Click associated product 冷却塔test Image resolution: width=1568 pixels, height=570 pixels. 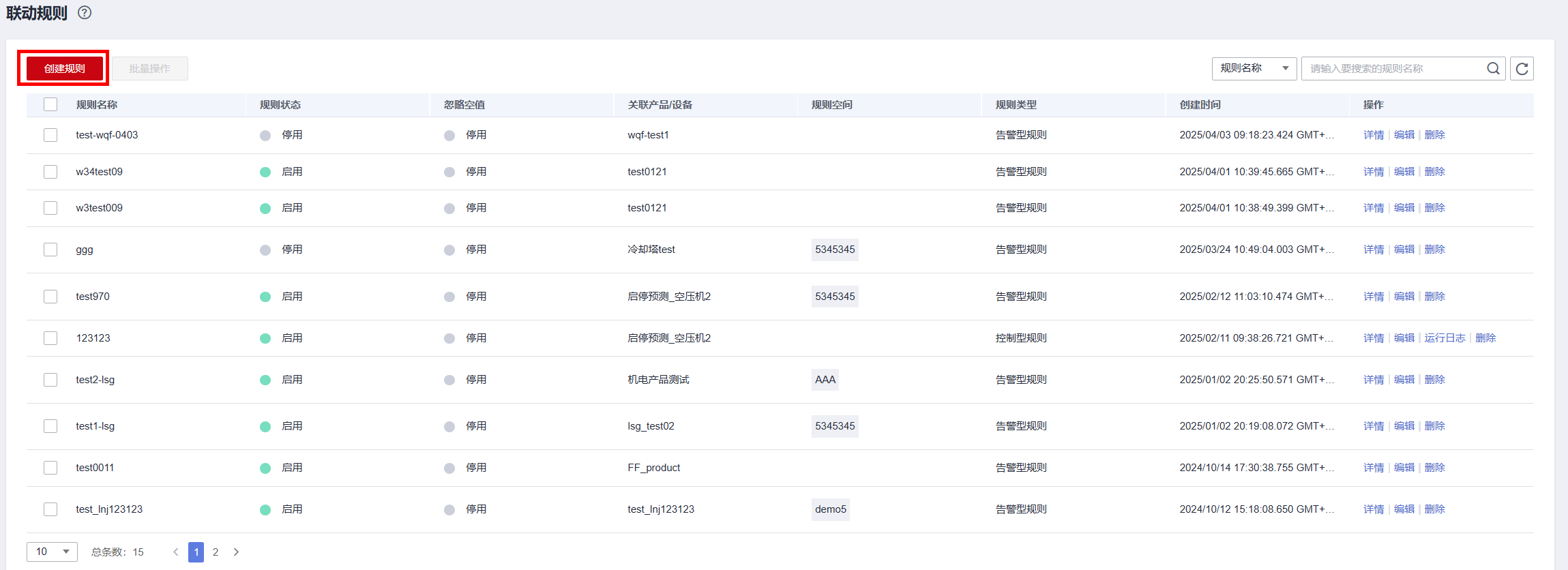[x=651, y=250]
